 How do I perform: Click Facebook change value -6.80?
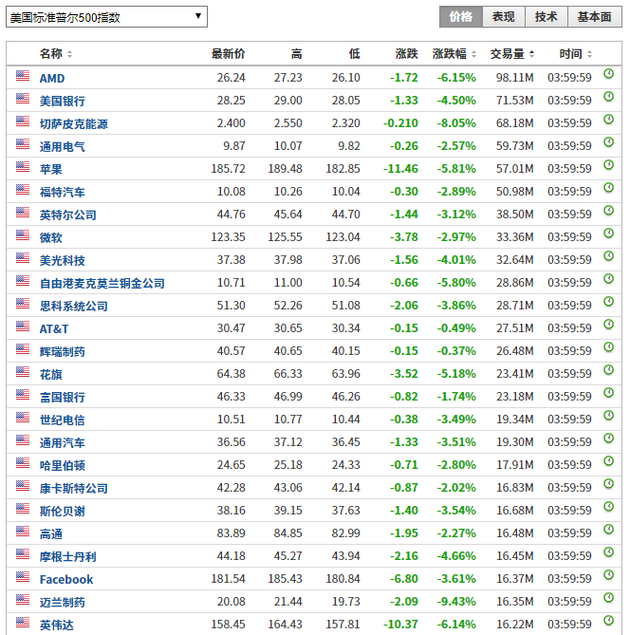(x=404, y=578)
